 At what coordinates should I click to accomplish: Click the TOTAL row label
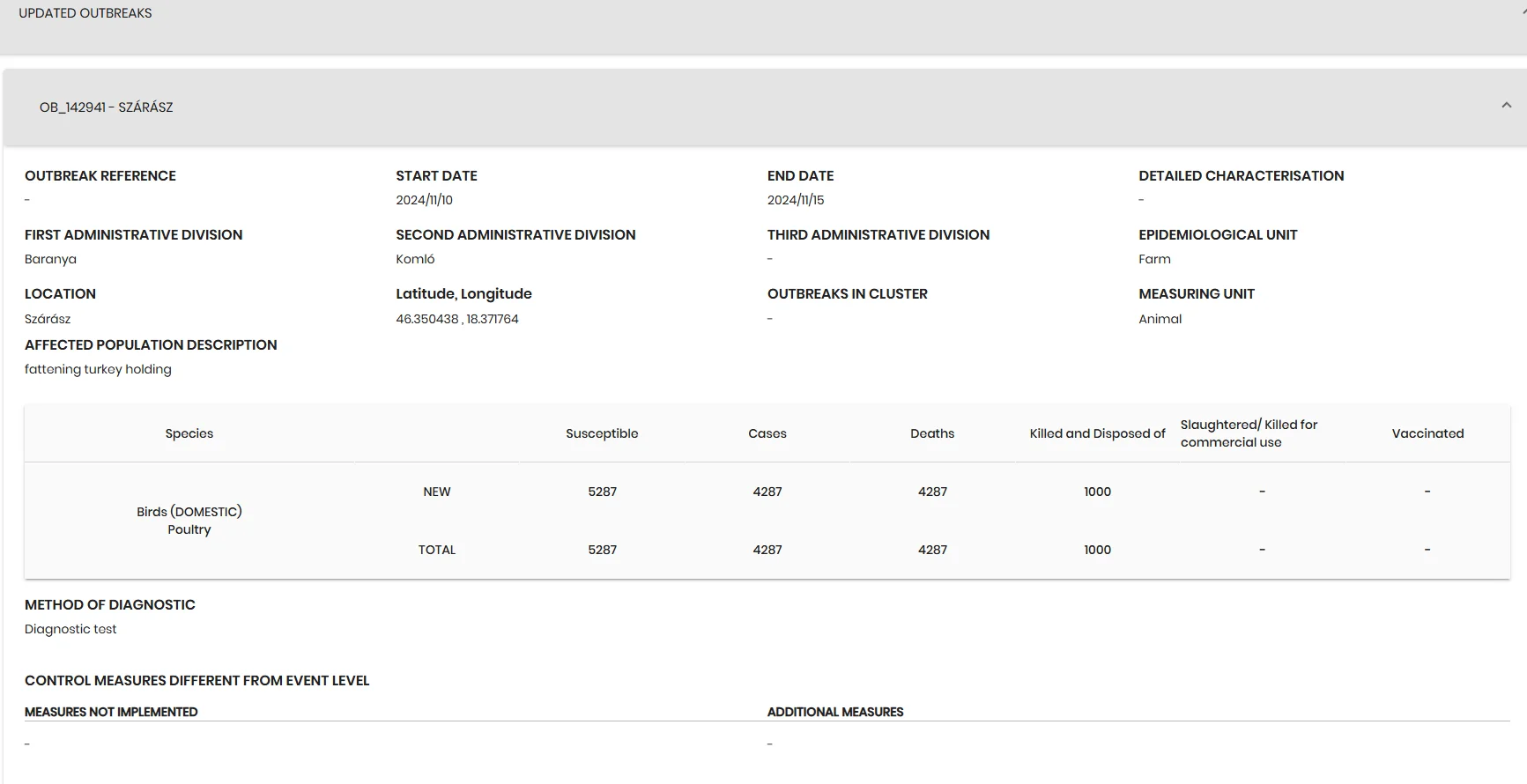pos(437,550)
